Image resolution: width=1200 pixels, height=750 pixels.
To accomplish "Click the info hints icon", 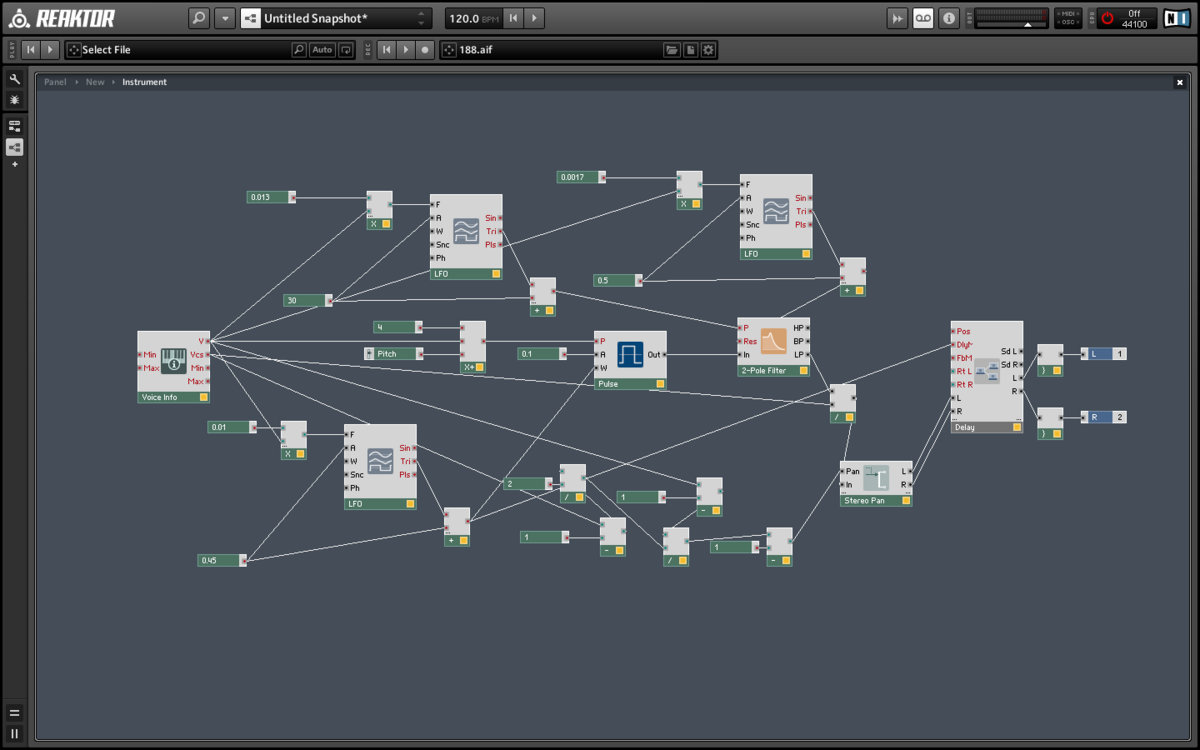I will point(949,18).
